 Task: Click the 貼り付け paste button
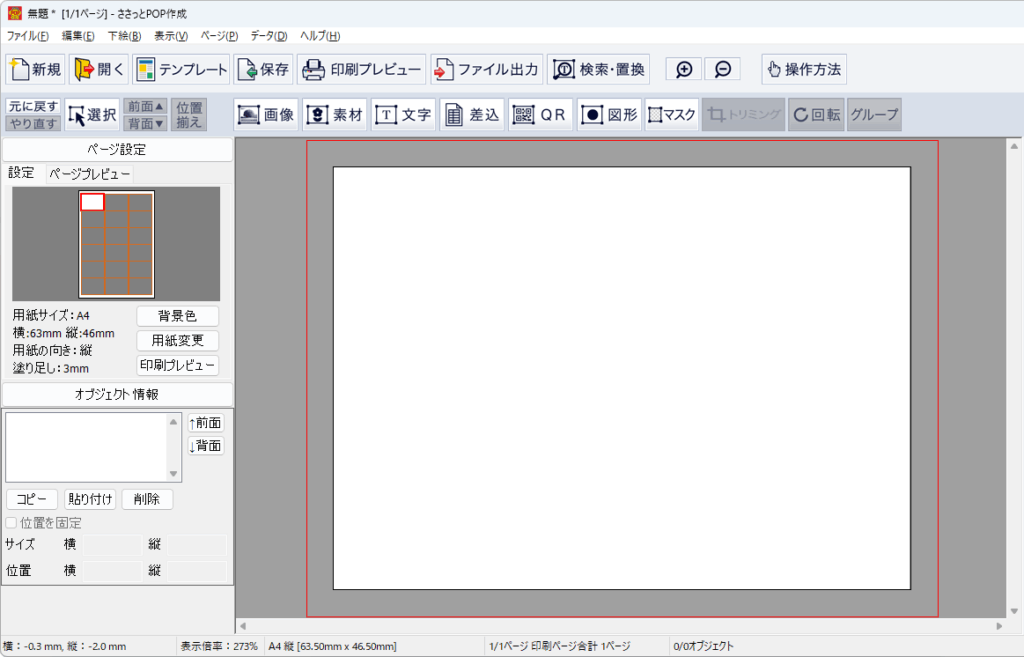point(90,499)
